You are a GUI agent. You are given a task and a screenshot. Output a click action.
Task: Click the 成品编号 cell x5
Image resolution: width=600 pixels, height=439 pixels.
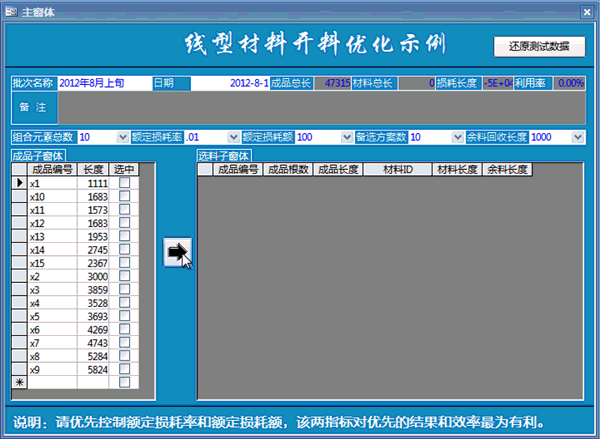point(52,316)
